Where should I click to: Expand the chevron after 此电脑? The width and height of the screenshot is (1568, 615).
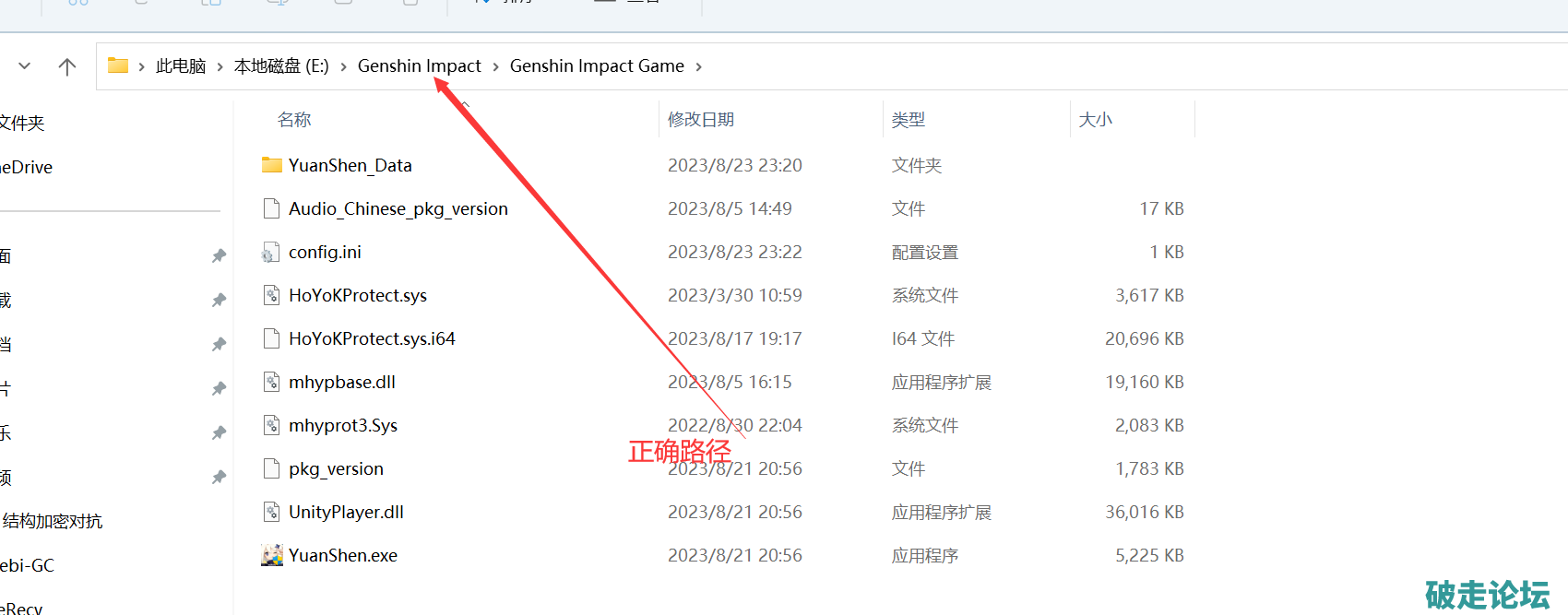(220, 66)
